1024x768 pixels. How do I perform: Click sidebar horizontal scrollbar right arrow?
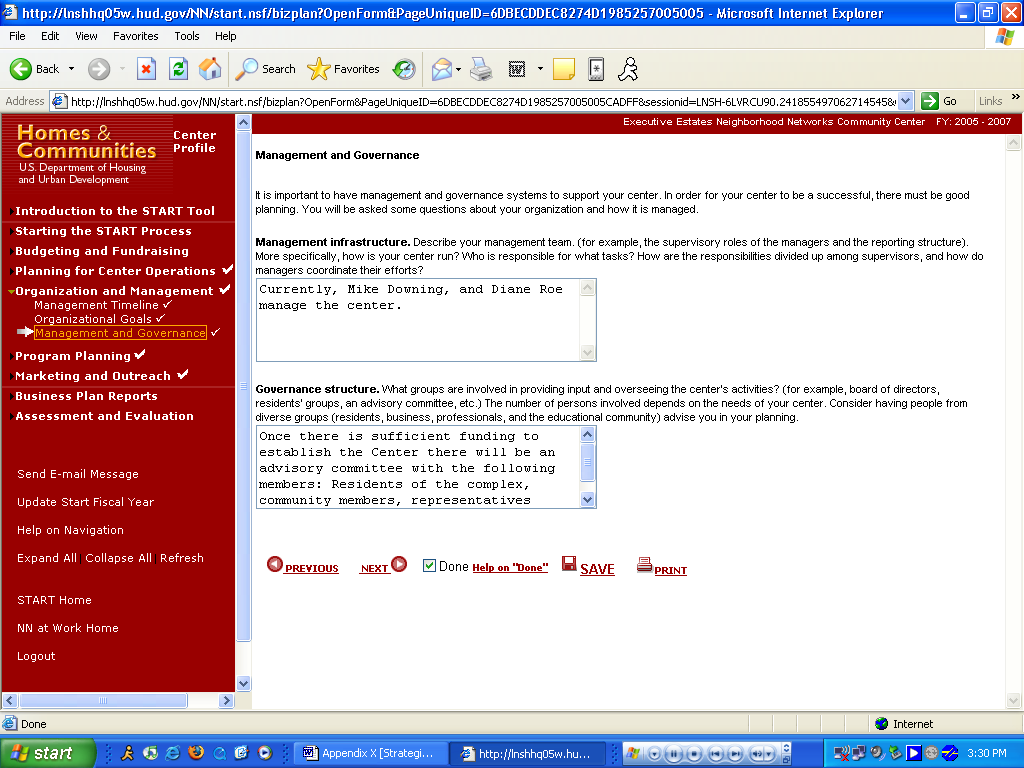pyautogui.click(x=226, y=701)
